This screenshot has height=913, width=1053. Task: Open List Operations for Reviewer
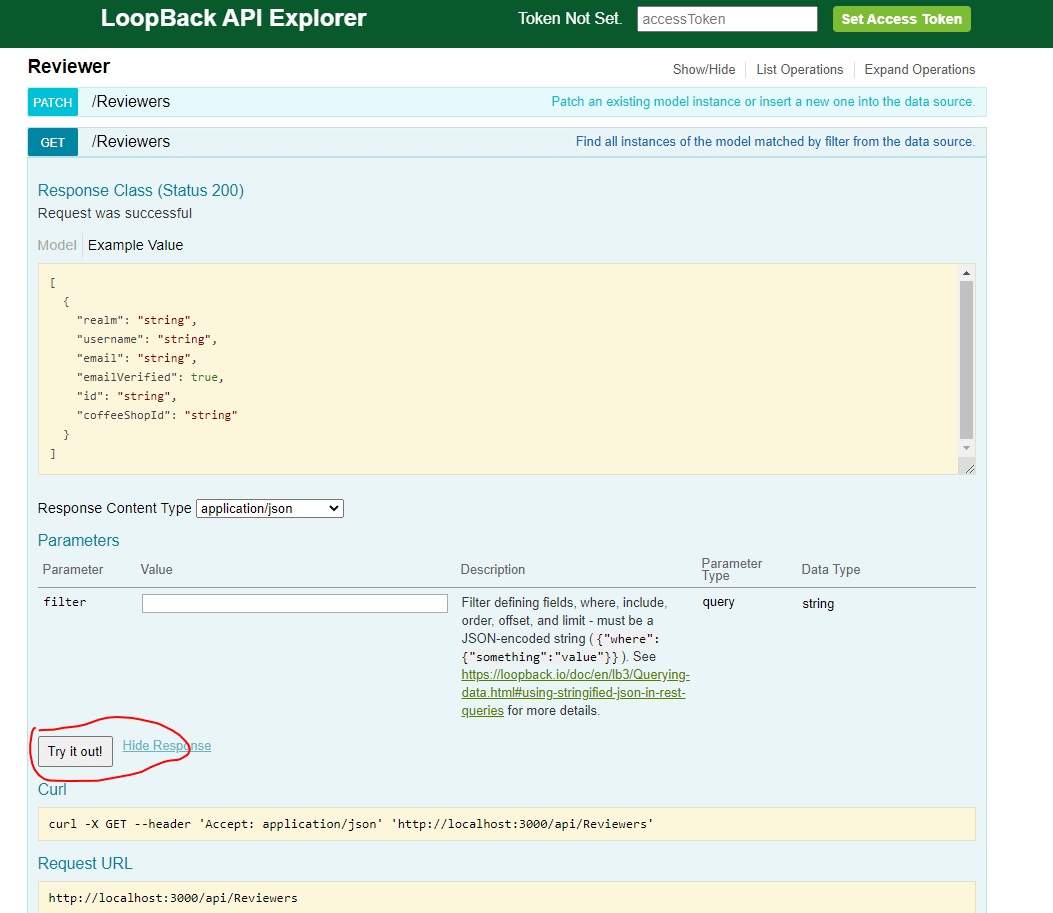799,70
